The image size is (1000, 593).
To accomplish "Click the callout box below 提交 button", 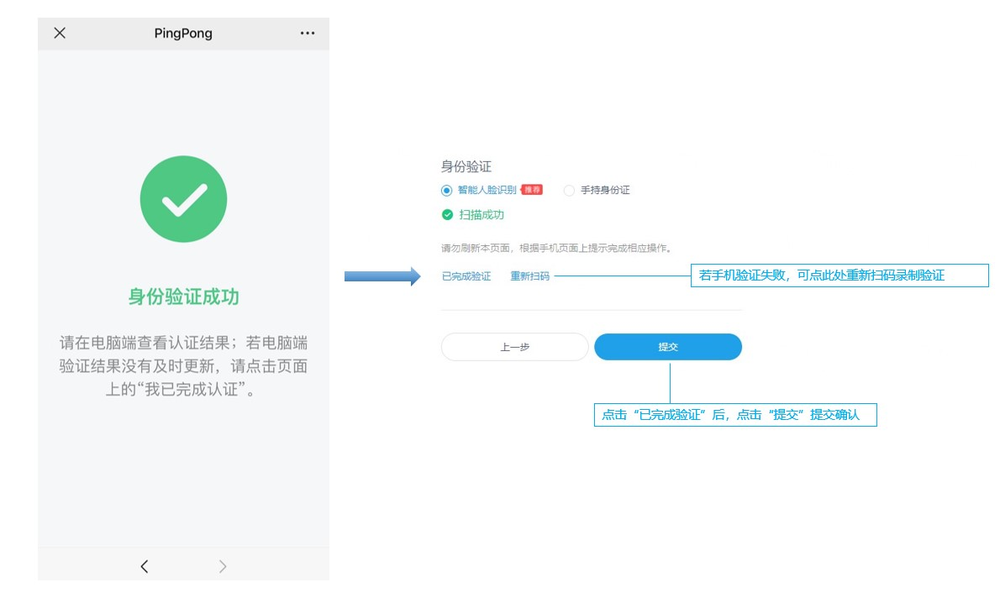I will [x=735, y=414].
